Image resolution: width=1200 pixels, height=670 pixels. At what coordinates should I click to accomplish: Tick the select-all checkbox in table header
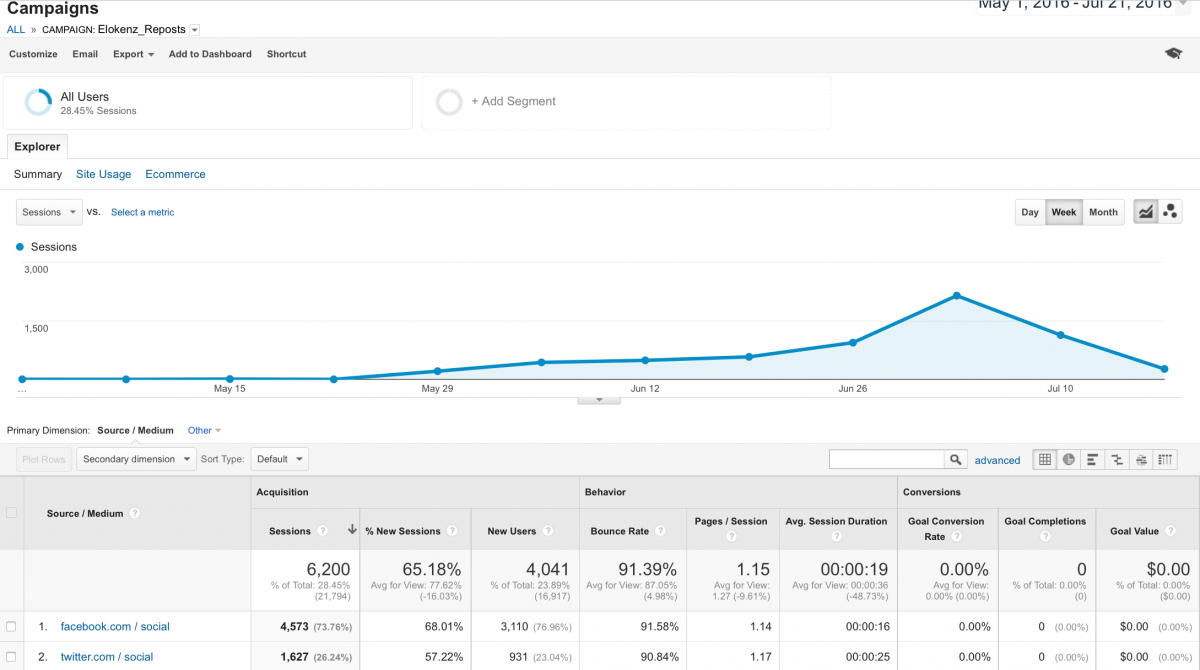click(12, 513)
